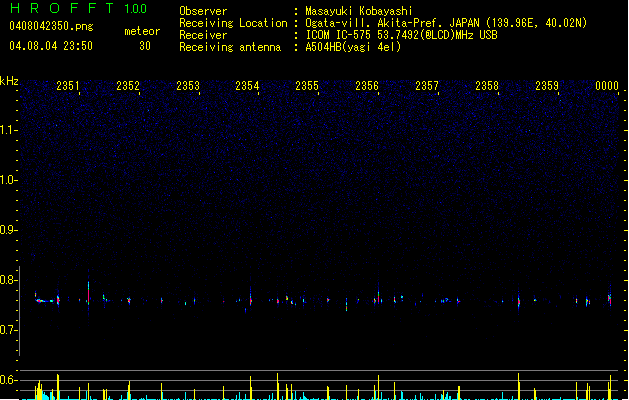The width and height of the screenshot is (629, 400).
Task: Click the 0.8 kHz frequency label
Action: [8, 280]
